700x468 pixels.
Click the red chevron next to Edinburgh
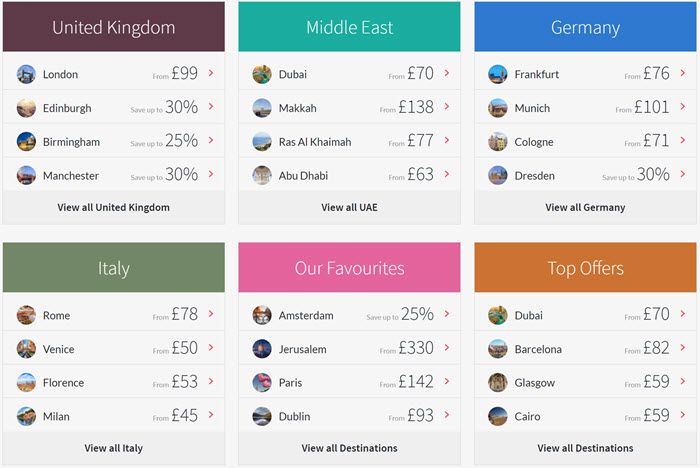(211, 106)
